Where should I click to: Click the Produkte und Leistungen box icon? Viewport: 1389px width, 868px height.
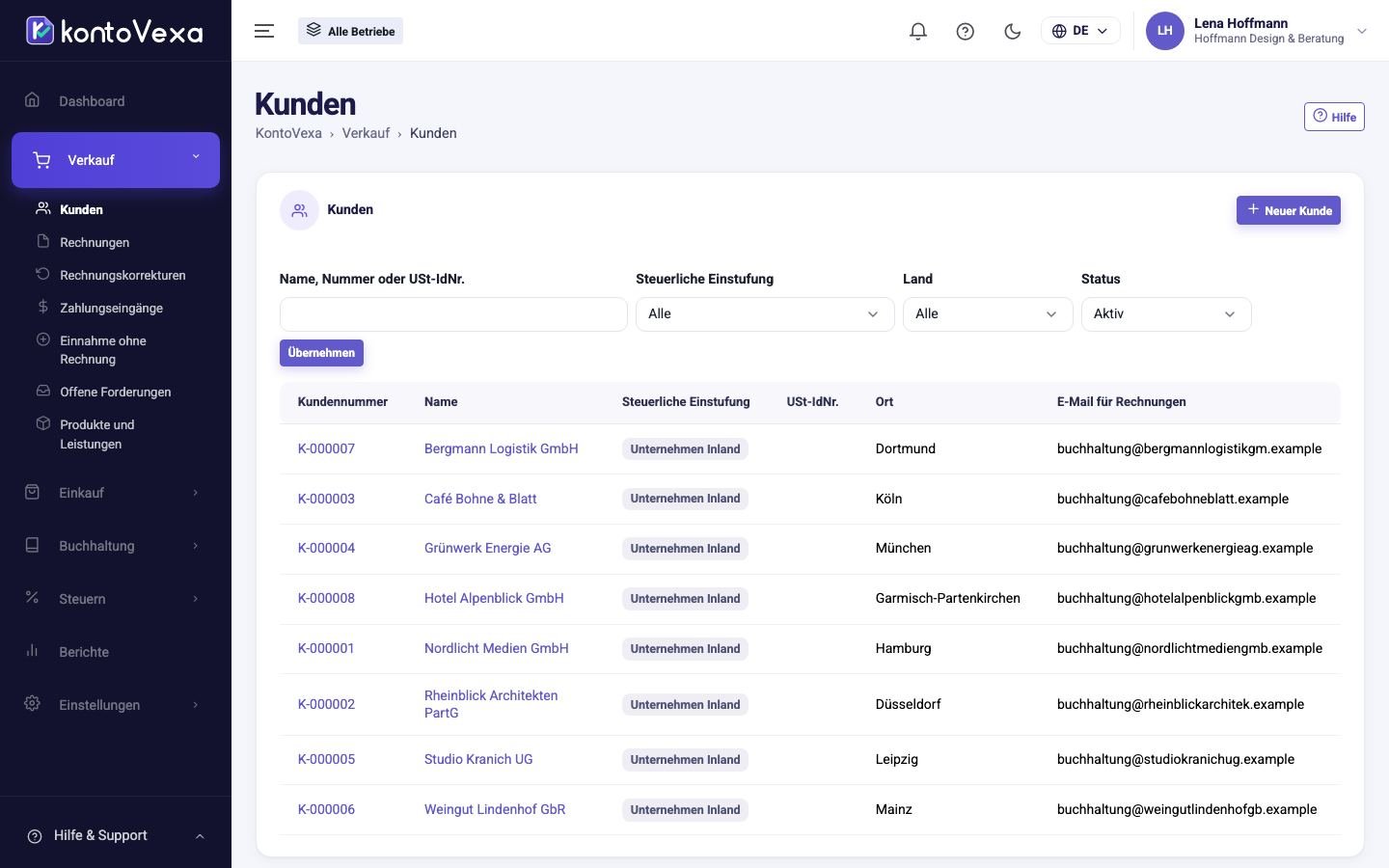(x=42, y=423)
